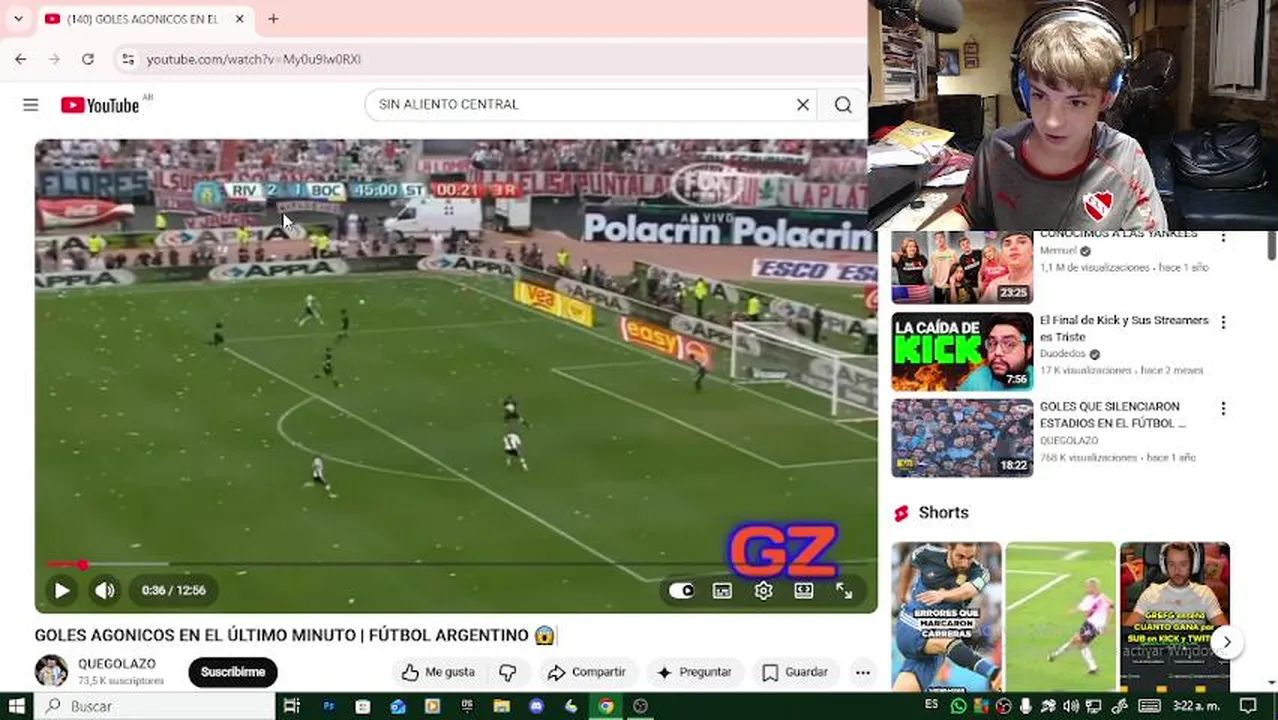Screen dimensions: 1278x720
Task: Click the Suscribirme button
Action: click(x=232, y=672)
